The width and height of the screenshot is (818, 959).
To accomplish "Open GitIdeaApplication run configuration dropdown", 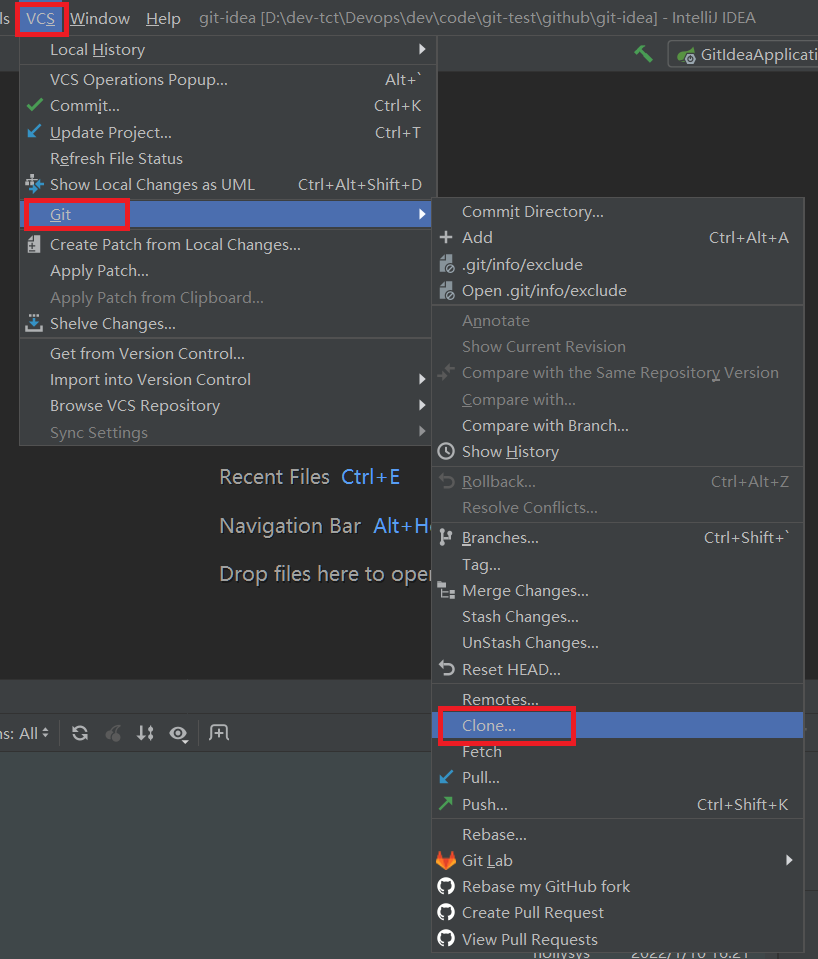I will (743, 54).
